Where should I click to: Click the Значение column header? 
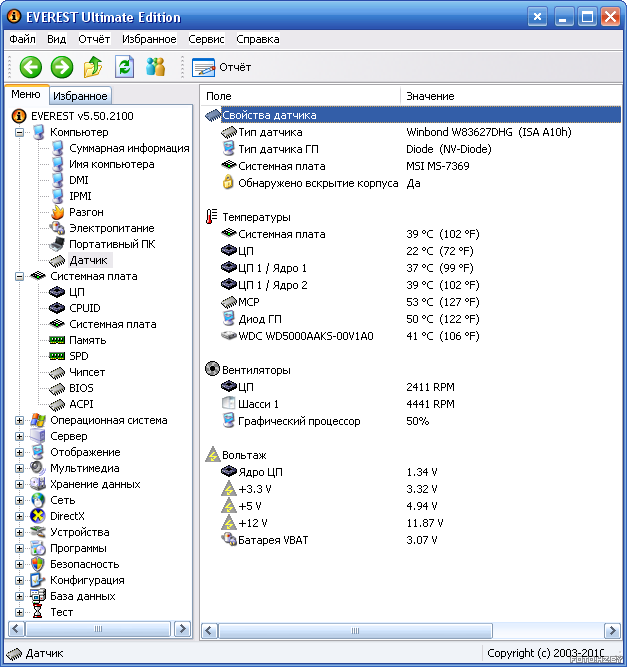(510, 96)
